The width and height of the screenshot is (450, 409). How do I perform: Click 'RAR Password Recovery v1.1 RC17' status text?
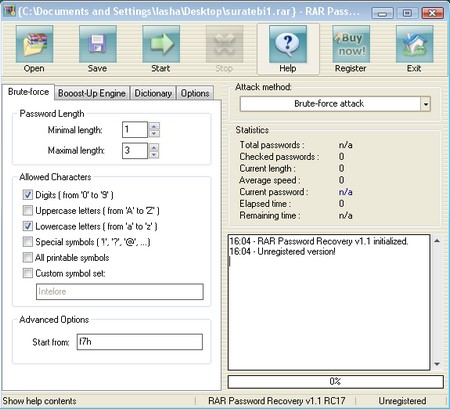tap(277, 401)
